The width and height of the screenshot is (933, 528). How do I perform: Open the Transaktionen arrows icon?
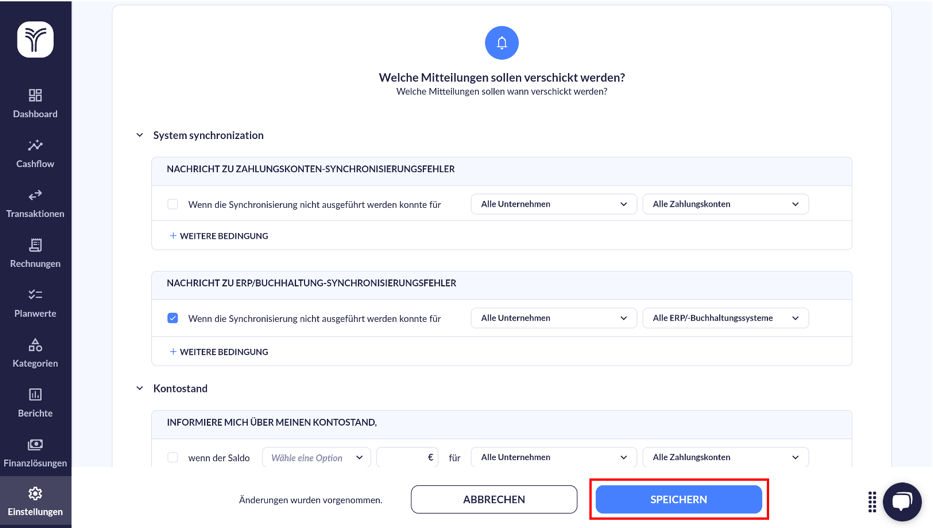pyautogui.click(x=35, y=196)
